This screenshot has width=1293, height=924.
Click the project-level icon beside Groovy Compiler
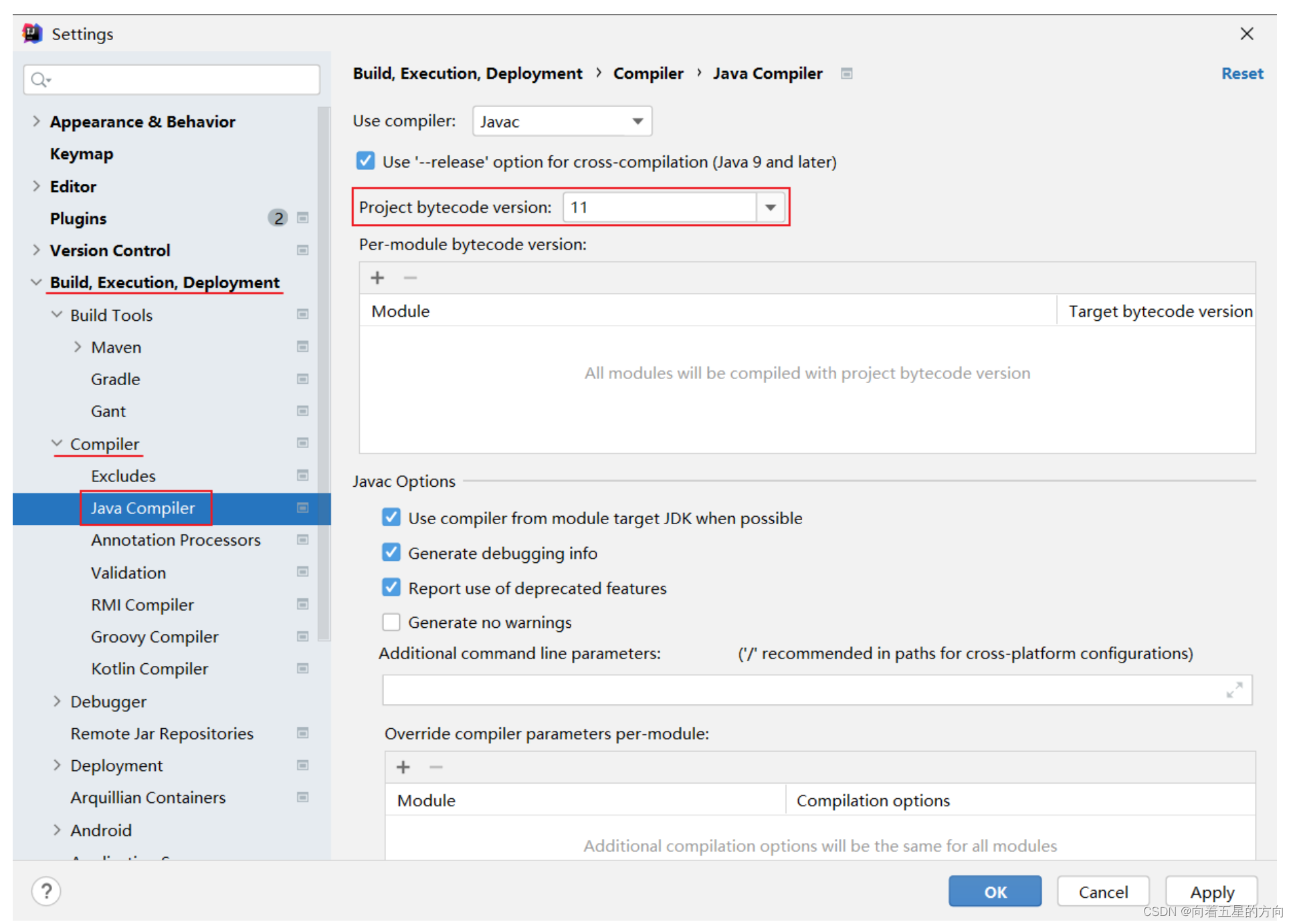(303, 637)
